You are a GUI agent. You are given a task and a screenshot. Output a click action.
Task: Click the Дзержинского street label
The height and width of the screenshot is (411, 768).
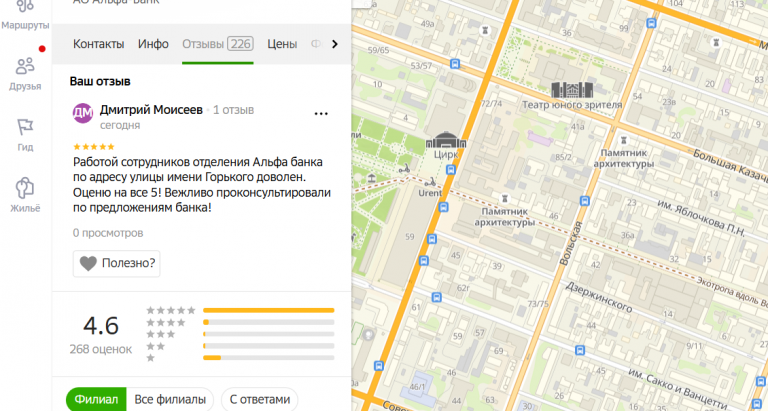pos(599,297)
